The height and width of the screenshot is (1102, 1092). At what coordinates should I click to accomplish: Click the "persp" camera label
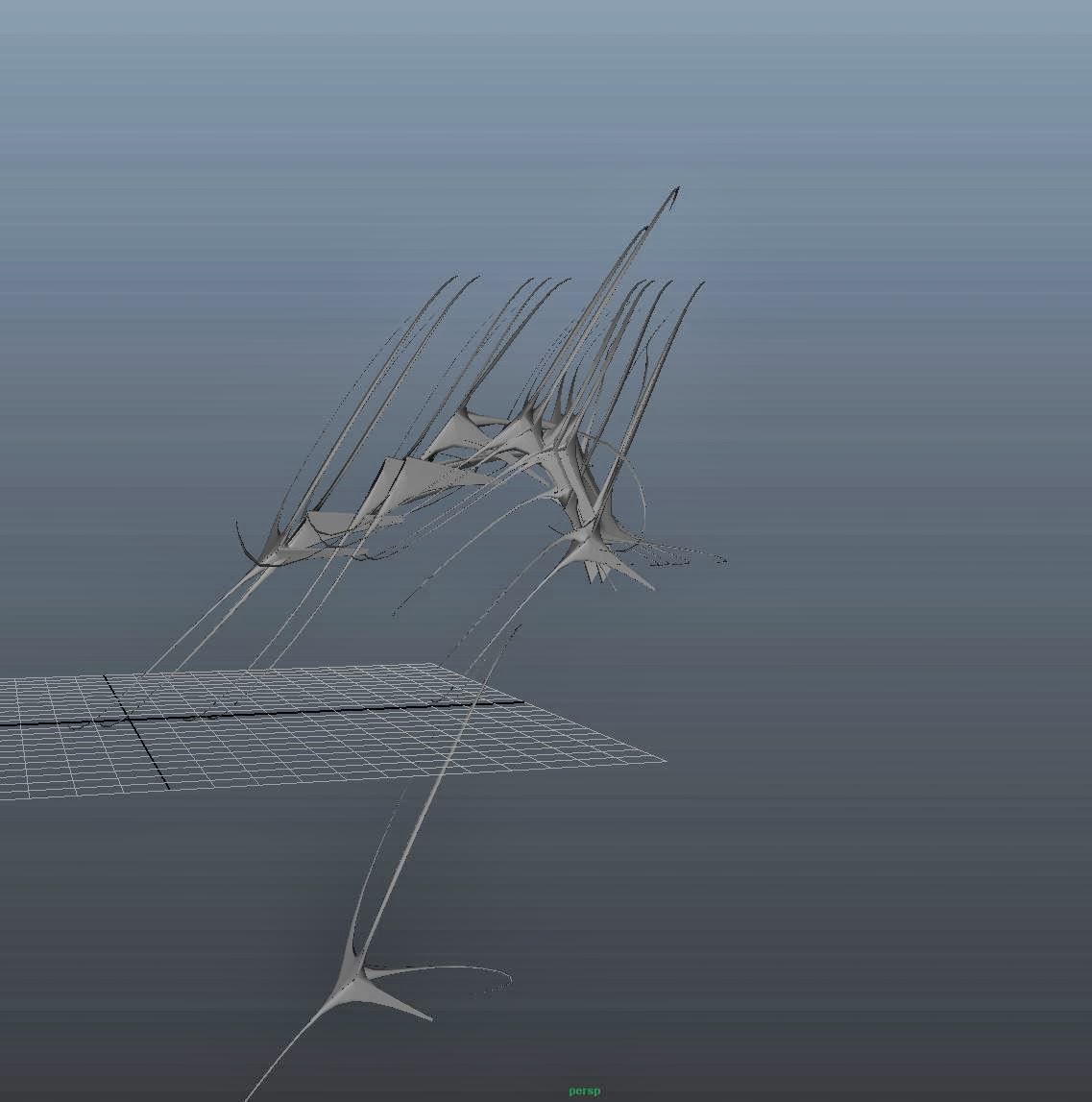click(585, 1091)
